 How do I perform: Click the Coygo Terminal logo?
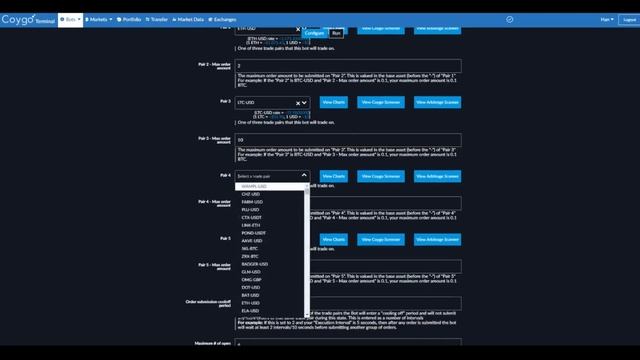tap(28, 20)
